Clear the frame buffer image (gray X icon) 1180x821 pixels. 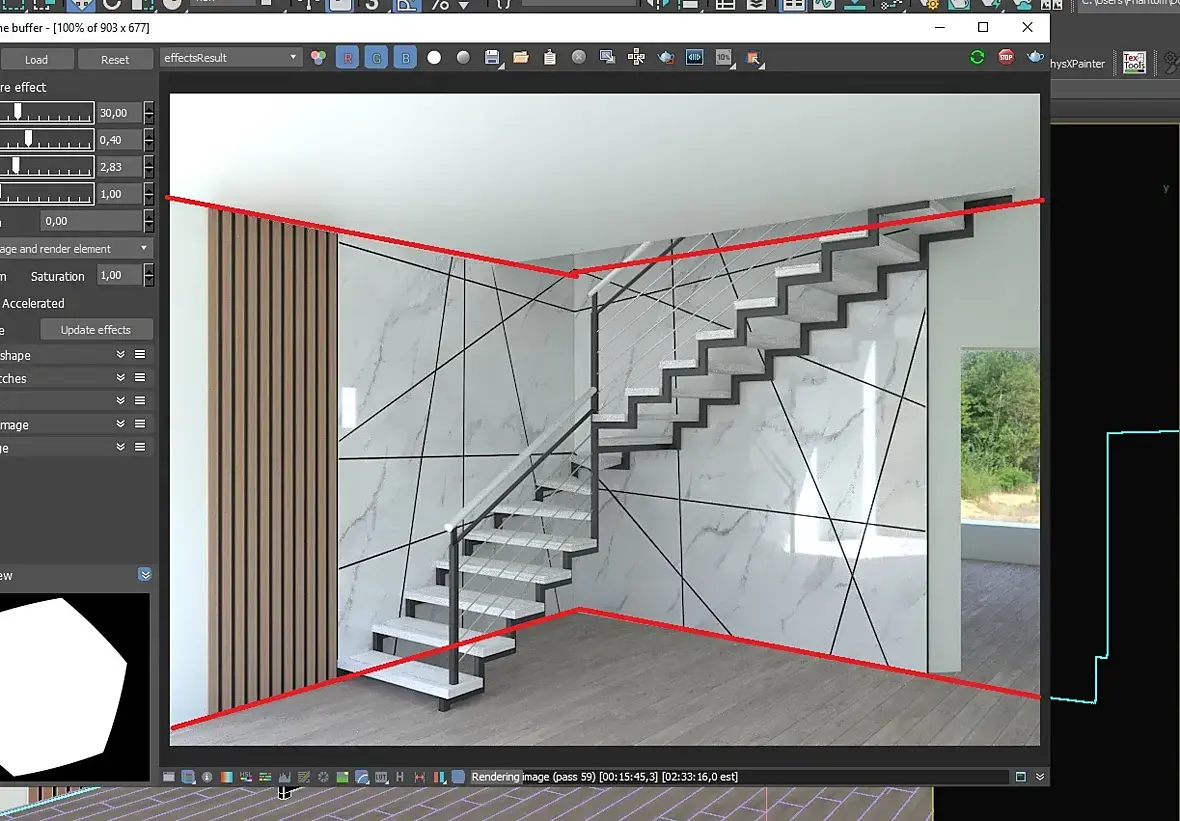[579, 57]
